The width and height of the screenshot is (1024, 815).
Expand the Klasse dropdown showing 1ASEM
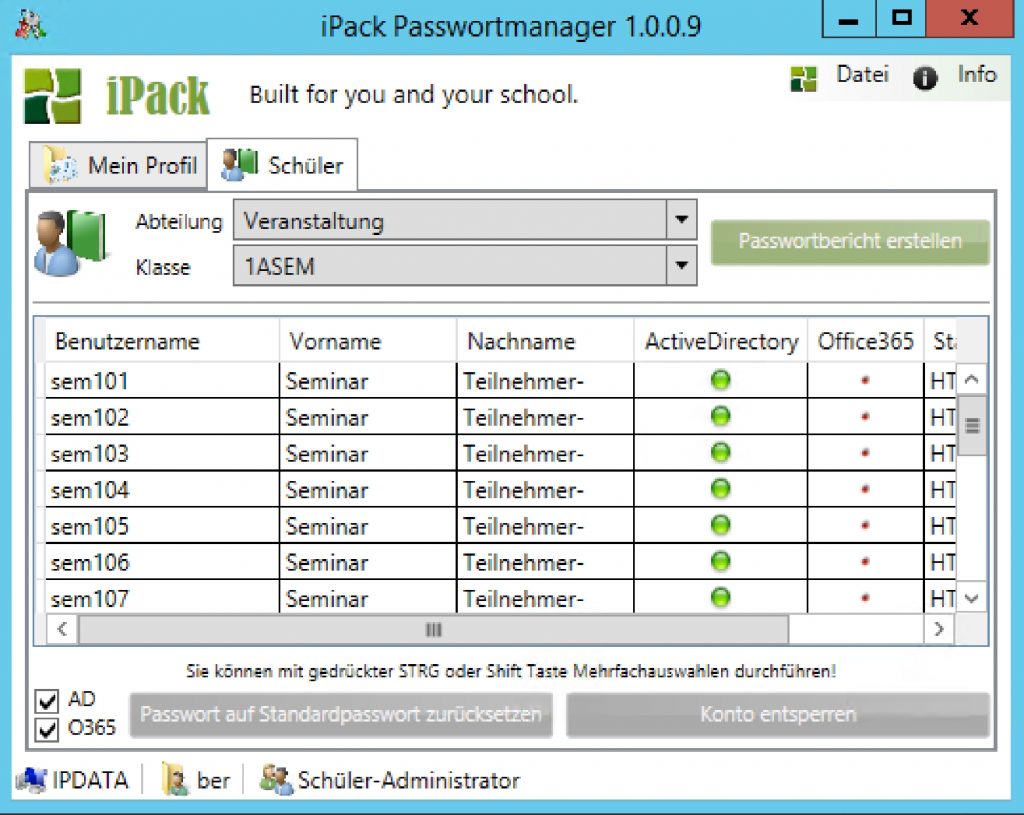681,266
